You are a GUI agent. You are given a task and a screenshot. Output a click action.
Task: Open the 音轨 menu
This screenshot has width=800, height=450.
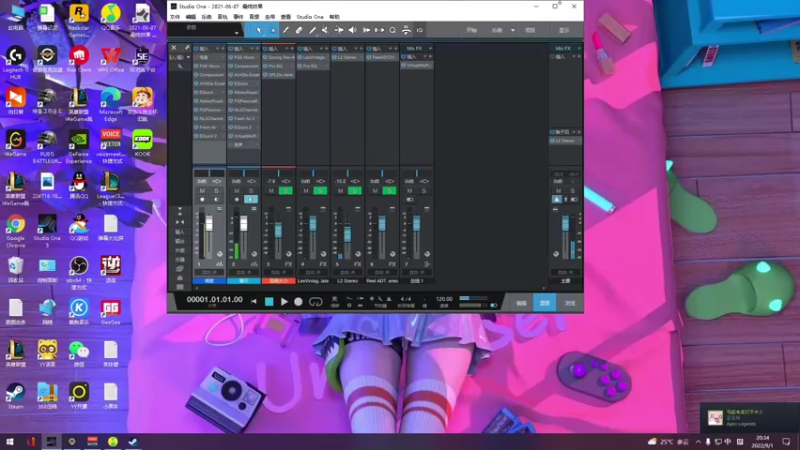click(222, 17)
